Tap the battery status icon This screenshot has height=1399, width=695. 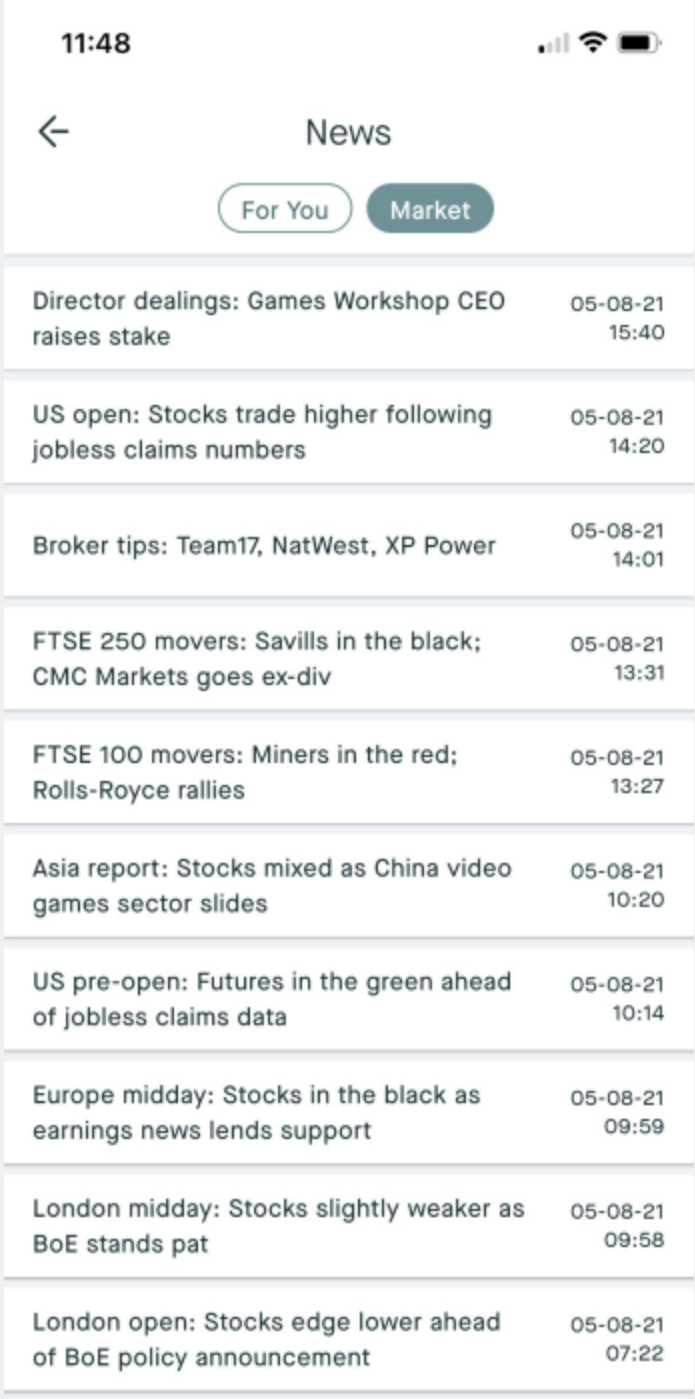coord(638,43)
